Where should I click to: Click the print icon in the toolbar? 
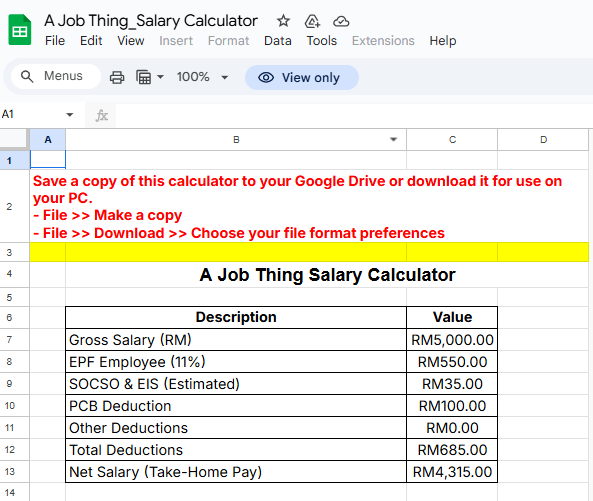coord(117,78)
